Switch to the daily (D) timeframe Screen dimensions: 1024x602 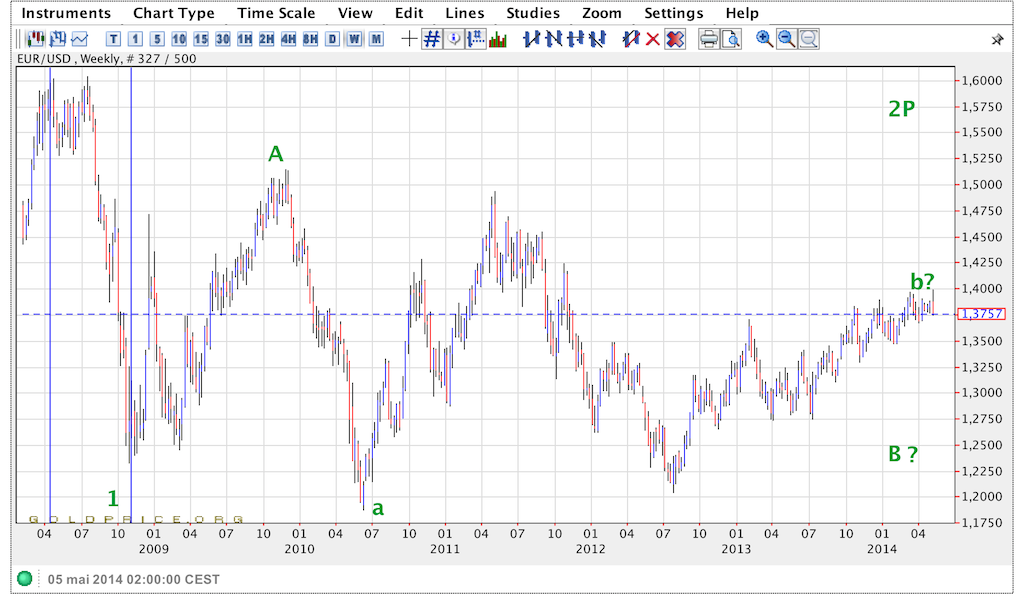click(x=332, y=39)
